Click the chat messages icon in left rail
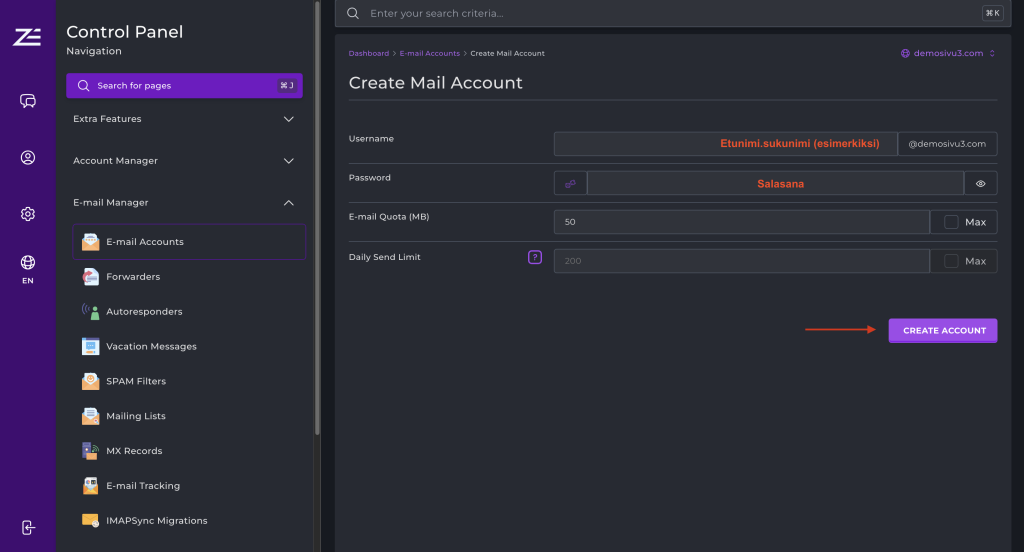 point(28,101)
